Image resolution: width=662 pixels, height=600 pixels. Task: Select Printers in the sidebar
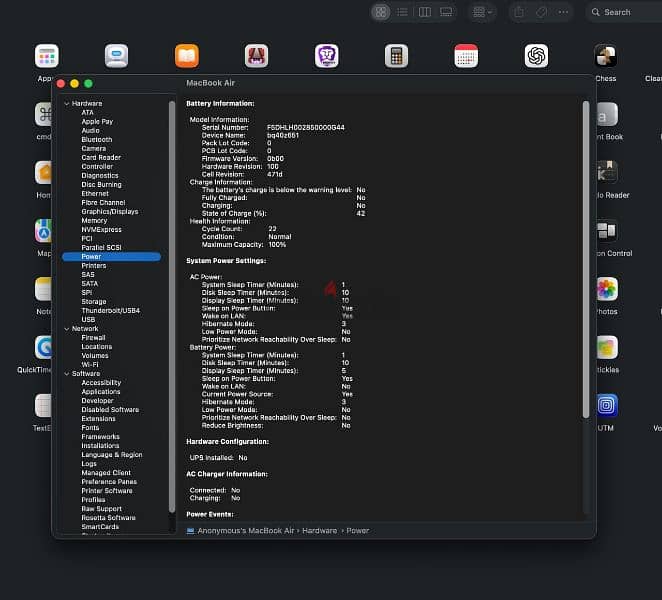click(94, 266)
